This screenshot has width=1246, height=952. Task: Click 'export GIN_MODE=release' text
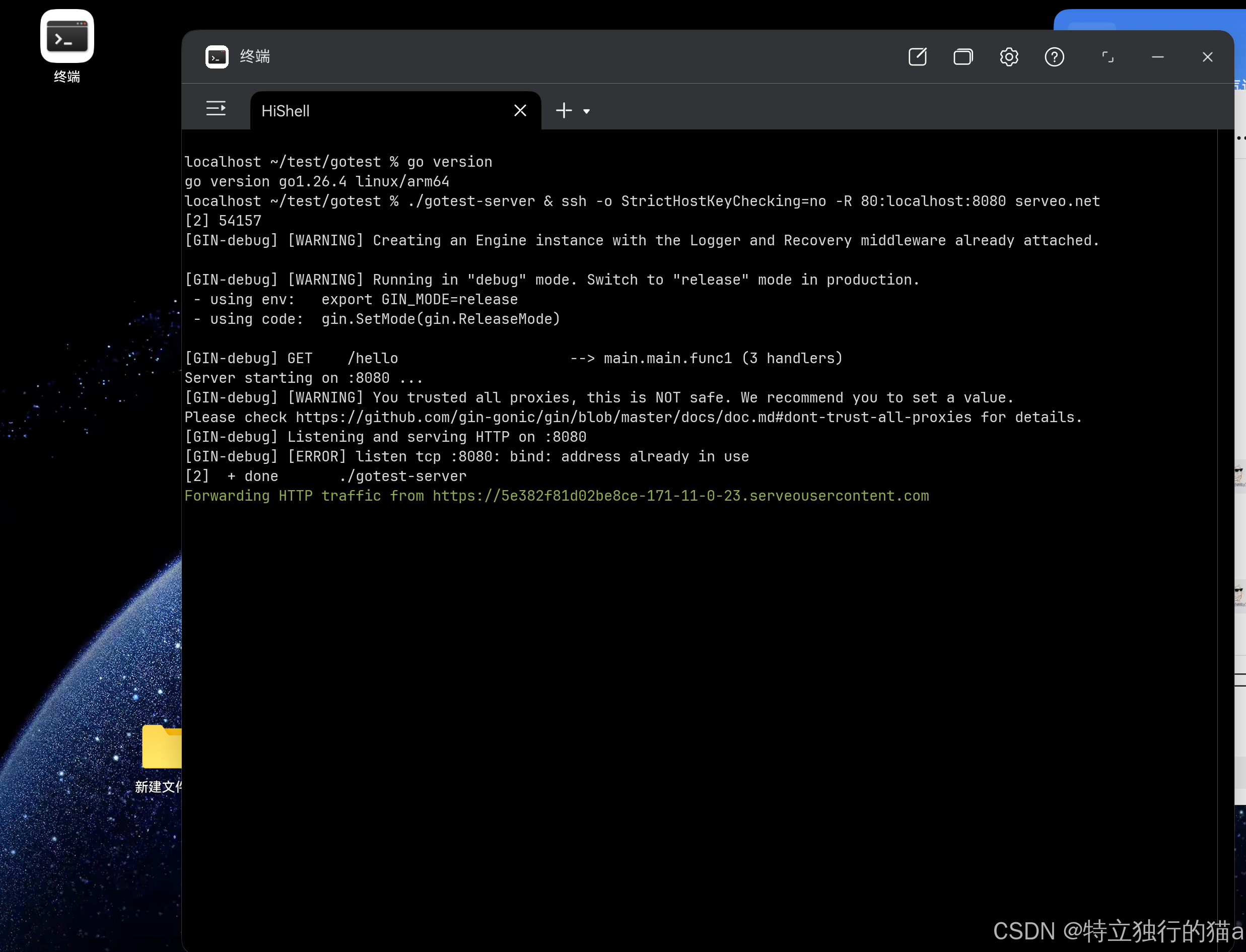[420, 299]
